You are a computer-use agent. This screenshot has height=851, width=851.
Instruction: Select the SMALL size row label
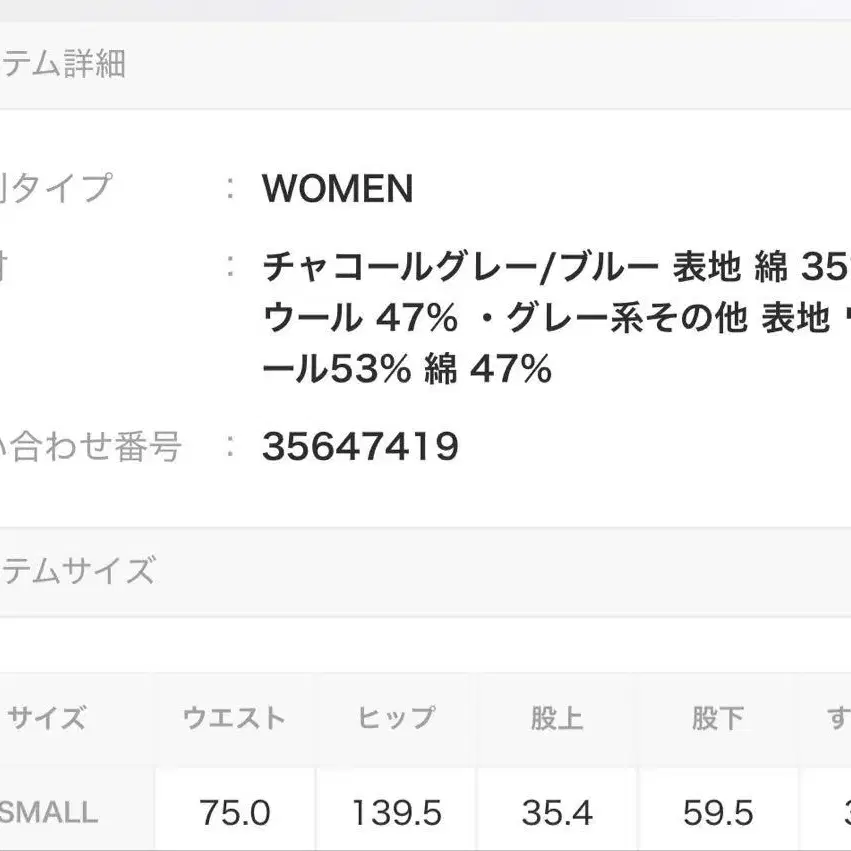point(50,812)
